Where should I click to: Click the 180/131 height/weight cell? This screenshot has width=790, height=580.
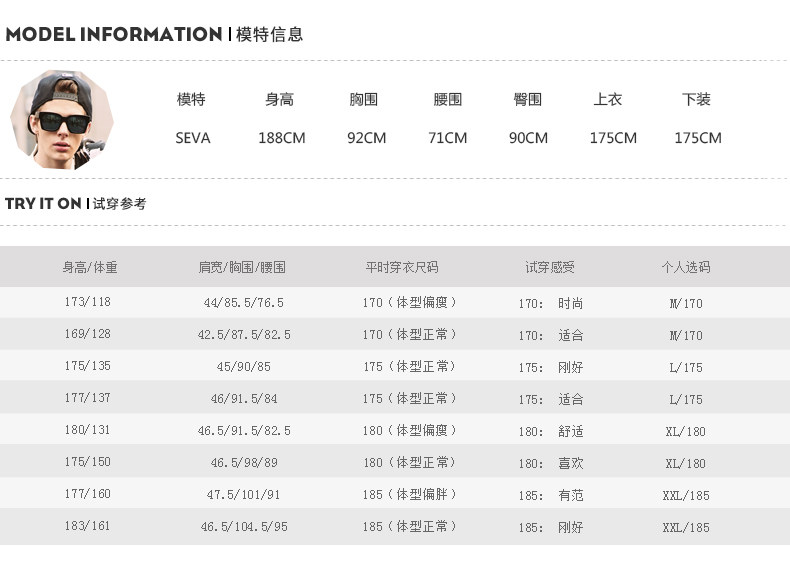[87, 431]
